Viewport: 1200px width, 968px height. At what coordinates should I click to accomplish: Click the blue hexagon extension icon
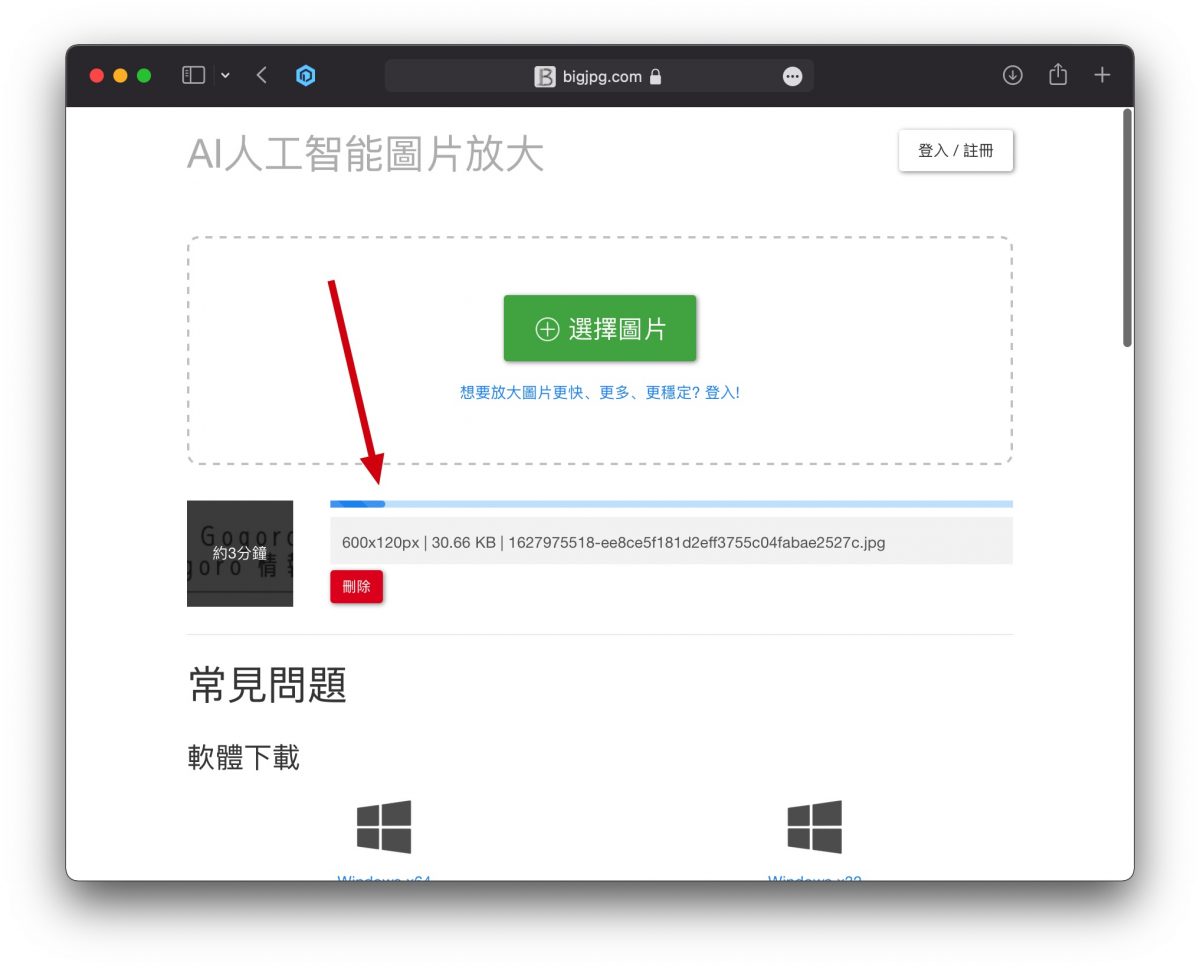pyautogui.click(x=306, y=75)
